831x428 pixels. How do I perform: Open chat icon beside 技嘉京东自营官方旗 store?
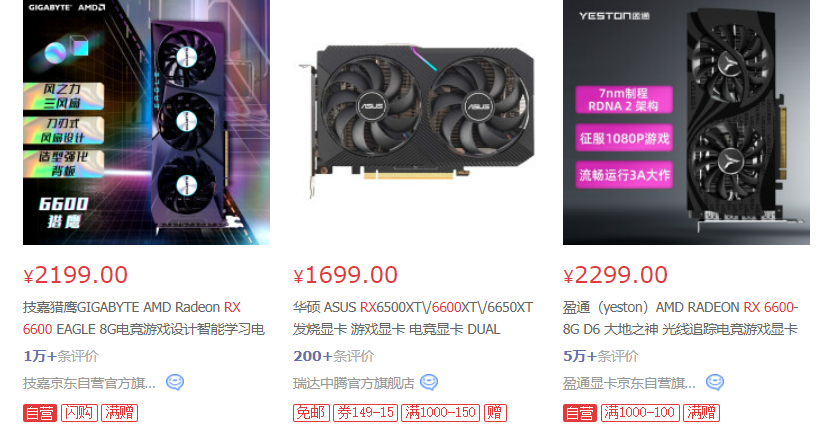pyautogui.click(x=175, y=382)
